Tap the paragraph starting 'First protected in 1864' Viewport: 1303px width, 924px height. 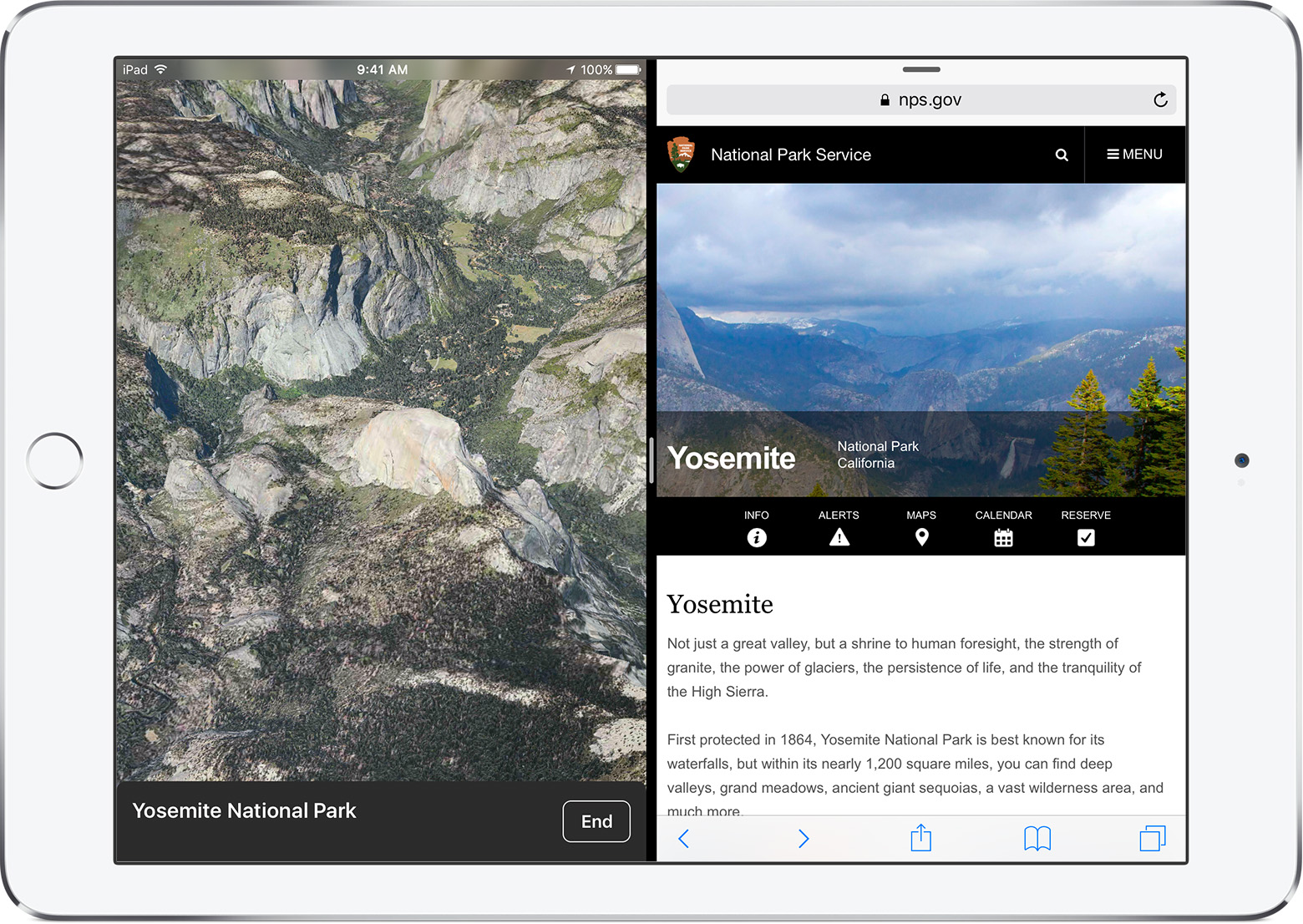pos(915,775)
